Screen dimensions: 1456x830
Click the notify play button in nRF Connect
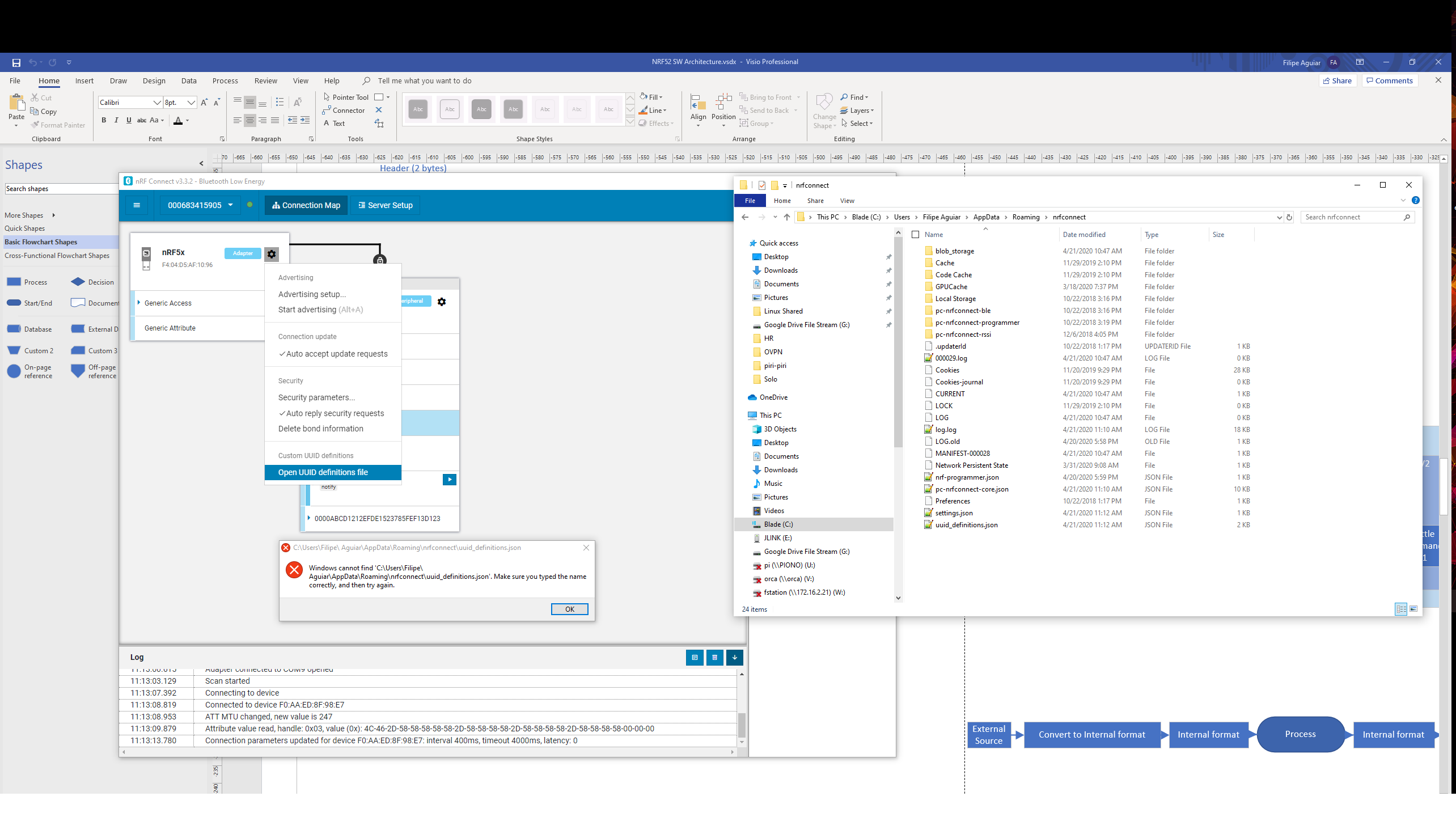pos(449,480)
